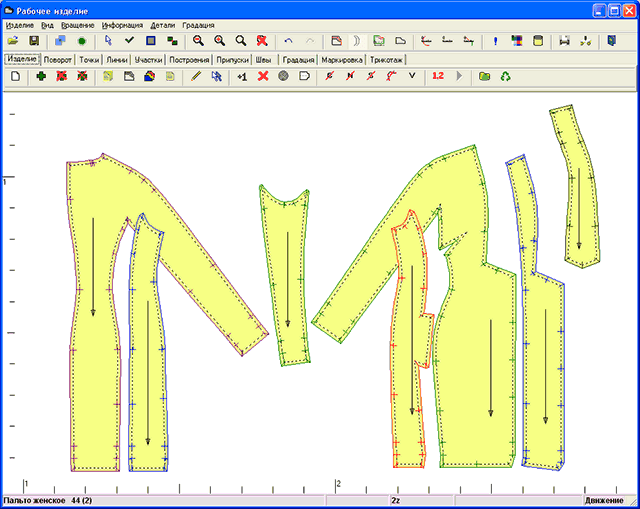Click the printer icon in toolbar
The height and width of the screenshot is (509, 640).
(564, 41)
